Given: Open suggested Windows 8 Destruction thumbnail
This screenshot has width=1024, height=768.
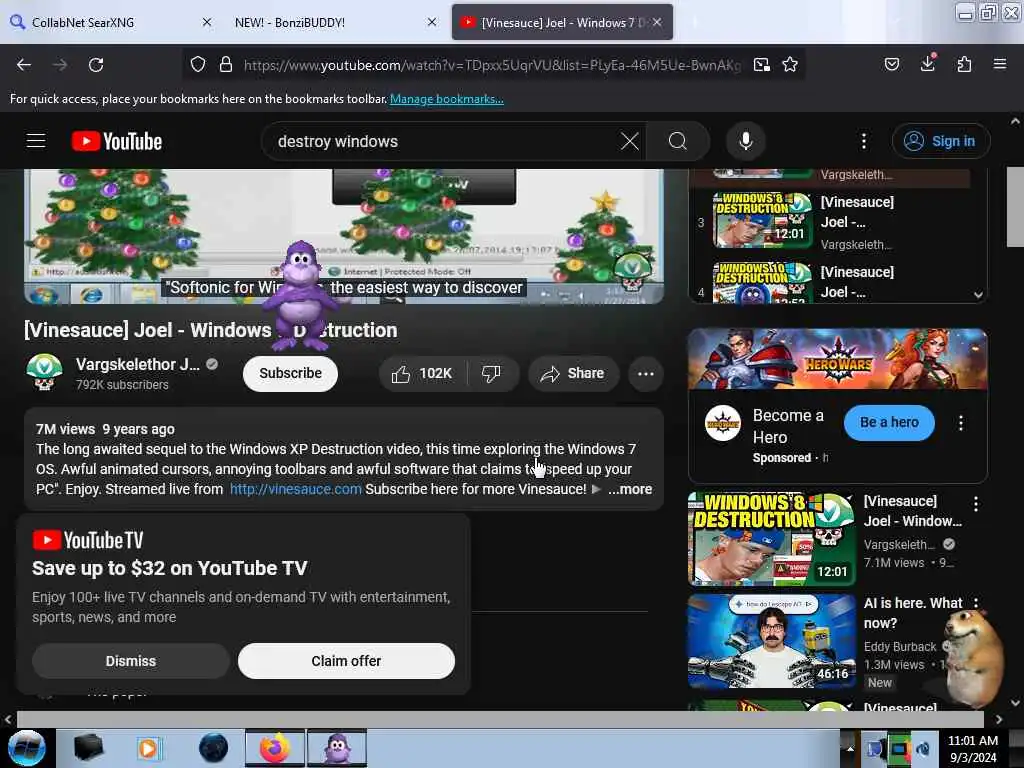Looking at the screenshot, I should click(x=772, y=538).
